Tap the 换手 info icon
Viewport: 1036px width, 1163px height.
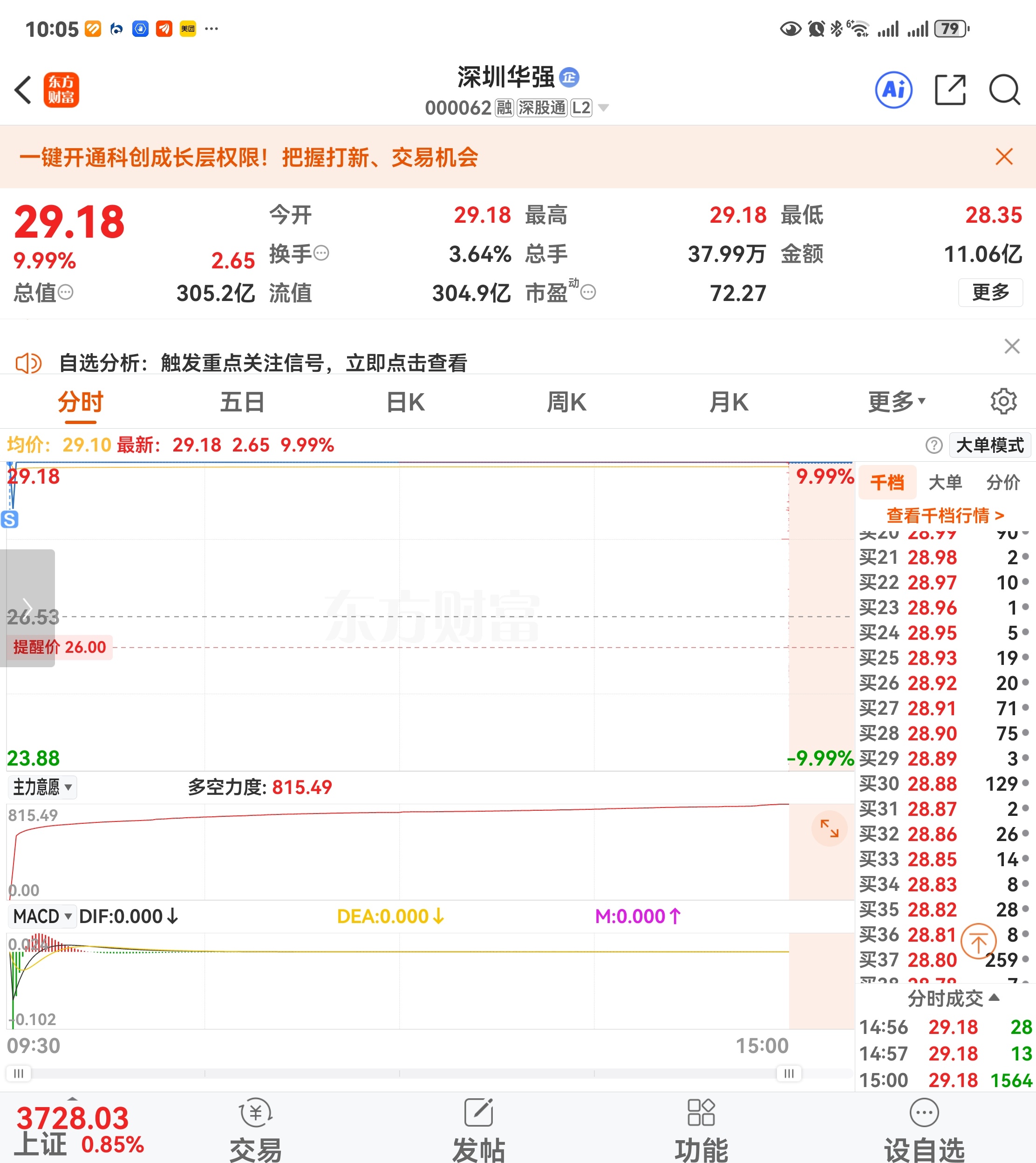point(321,253)
